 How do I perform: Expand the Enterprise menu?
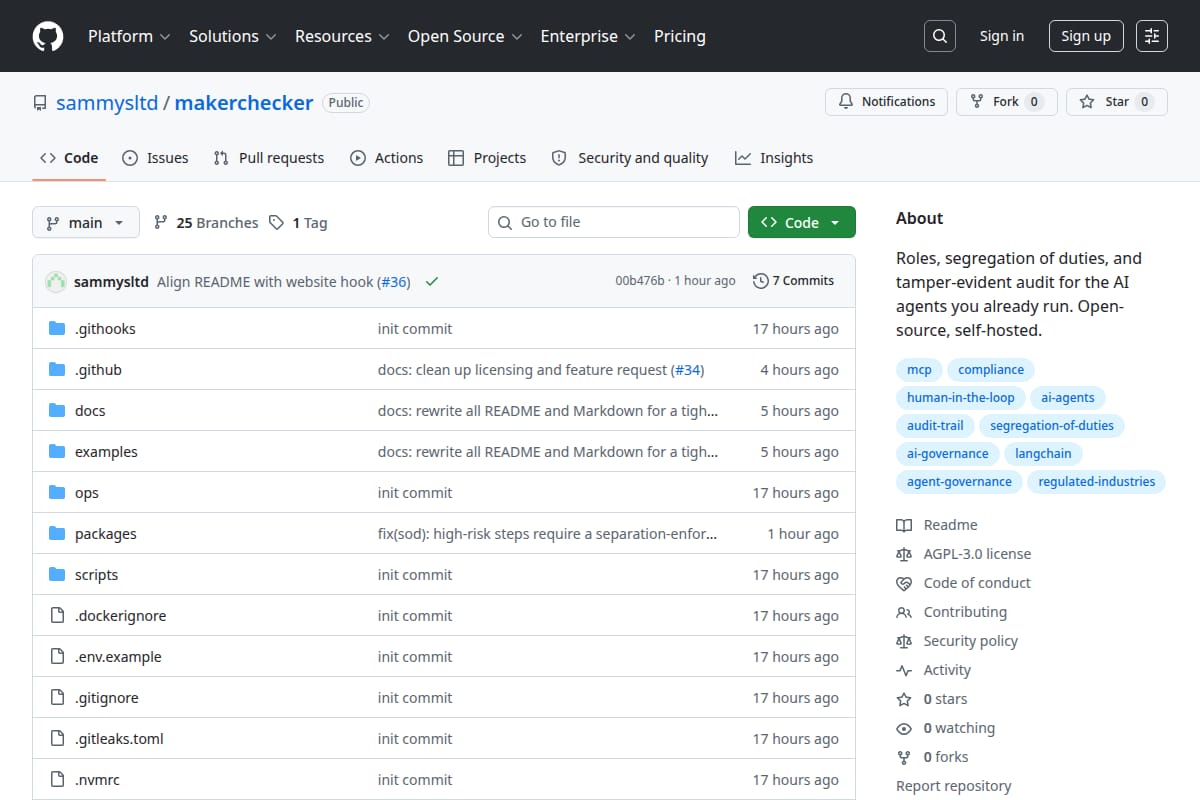pos(588,36)
